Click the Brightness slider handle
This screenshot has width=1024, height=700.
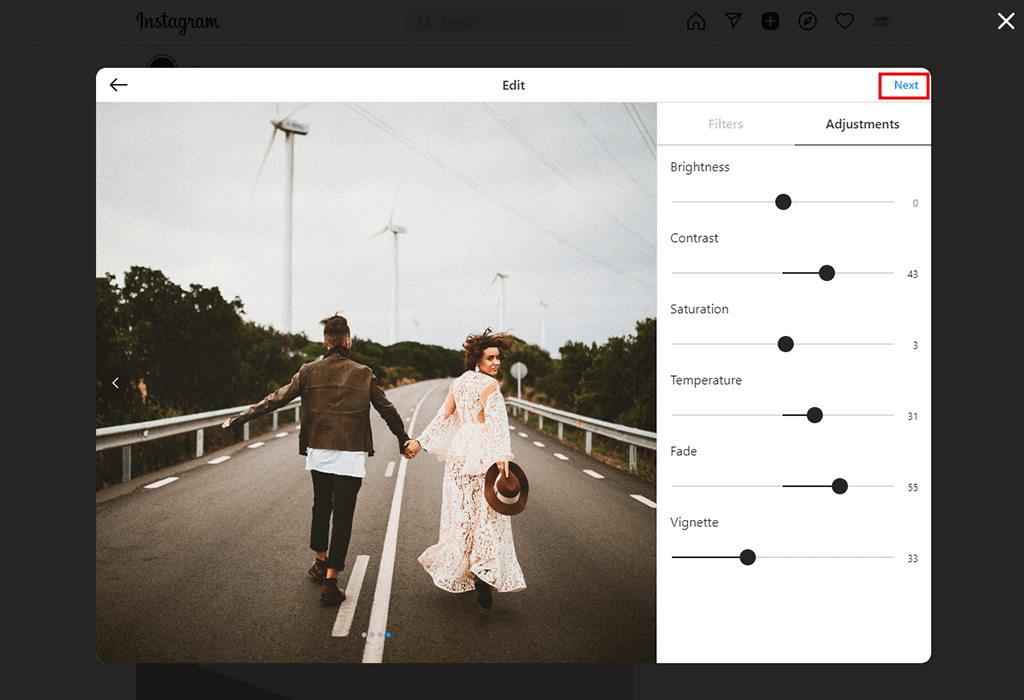(x=783, y=202)
